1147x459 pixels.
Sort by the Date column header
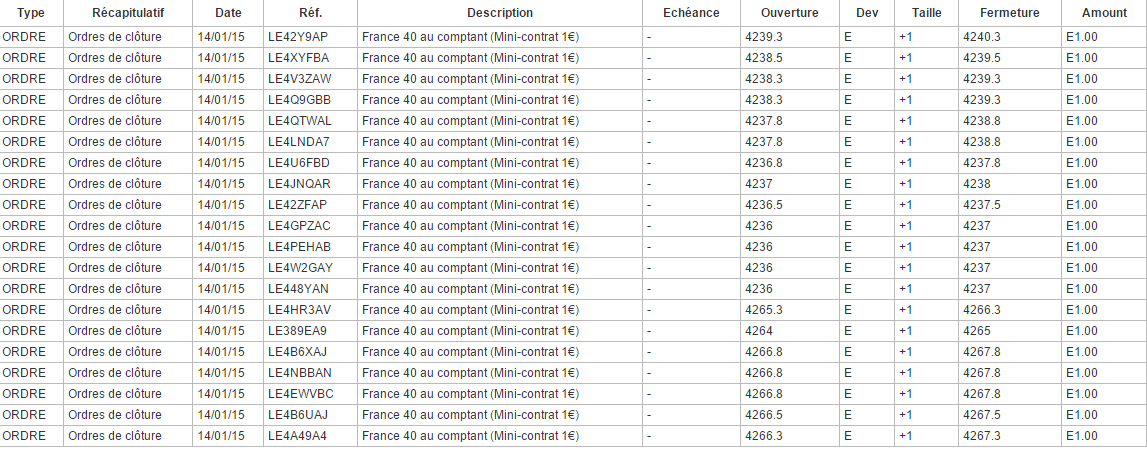click(228, 13)
